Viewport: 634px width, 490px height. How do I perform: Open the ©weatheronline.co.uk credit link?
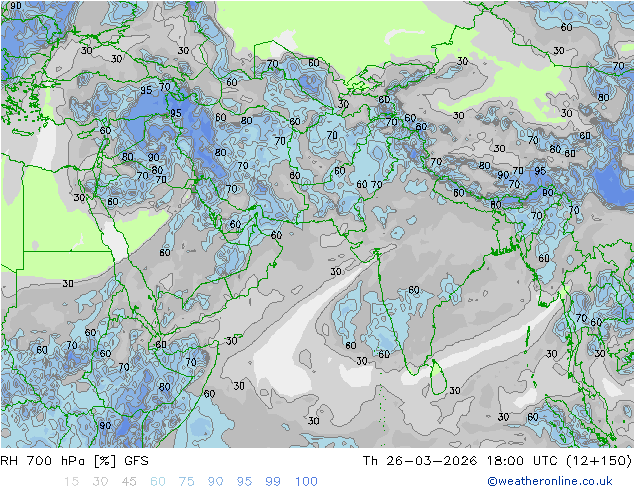[x=549, y=481]
